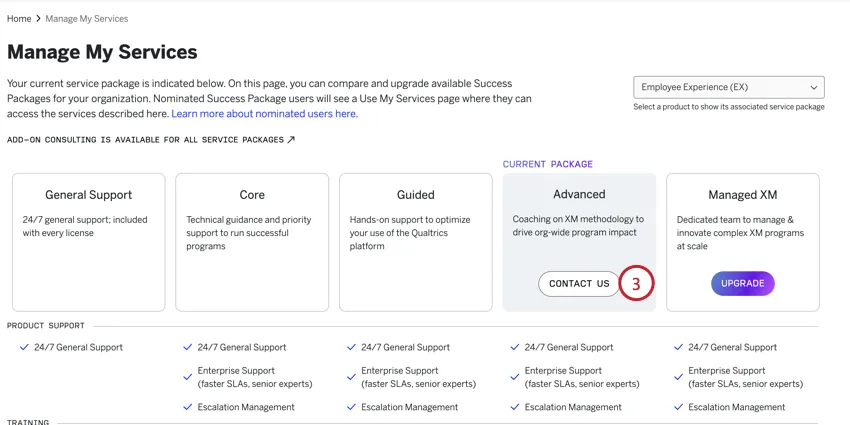Click the red number 3 step marker
The height and width of the screenshot is (425, 850).
coord(637,283)
